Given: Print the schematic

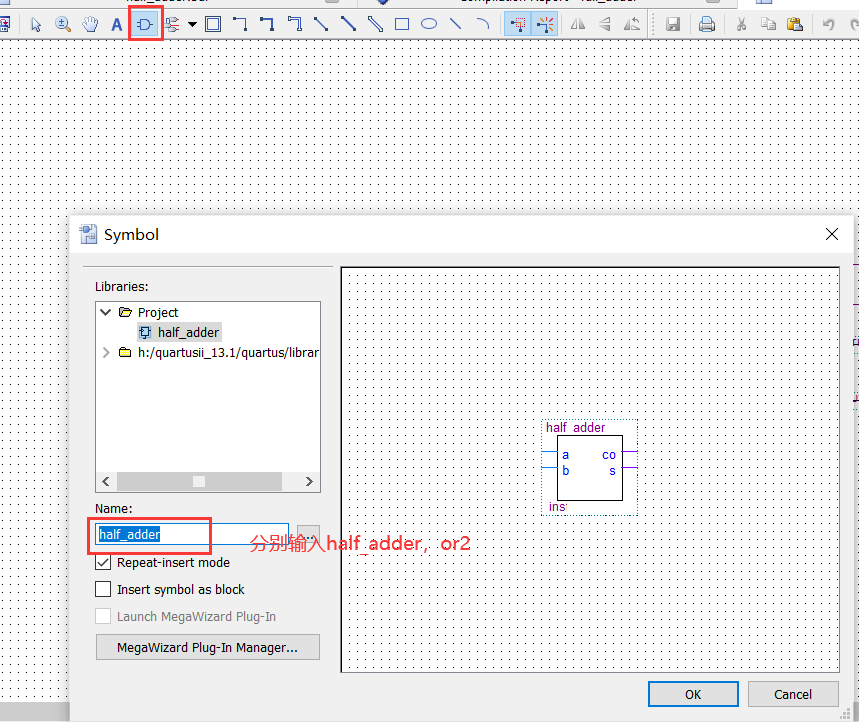Looking at the screenshot, I should click(x=707, y=25).
